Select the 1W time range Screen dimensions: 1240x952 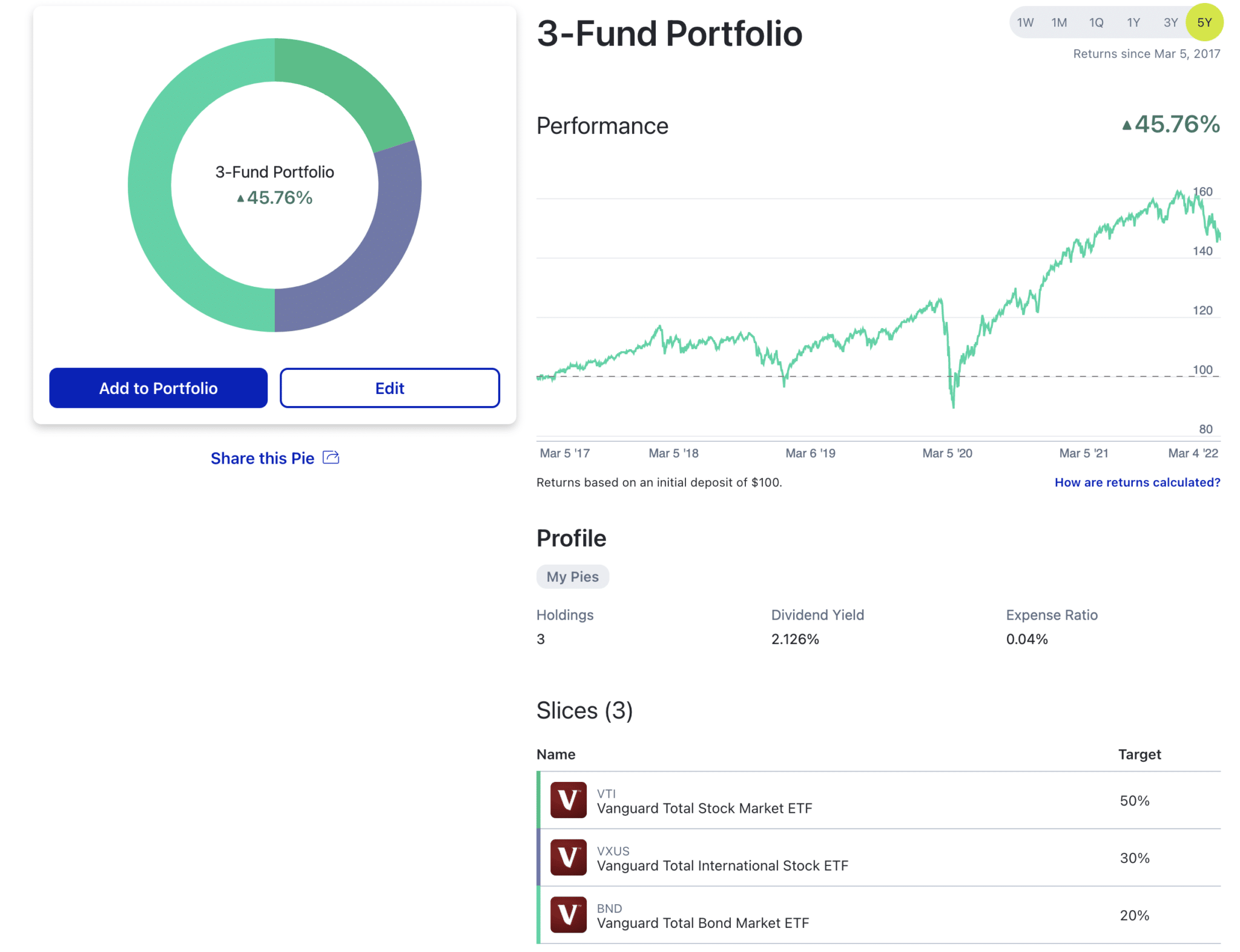(x=1025, y=22)
